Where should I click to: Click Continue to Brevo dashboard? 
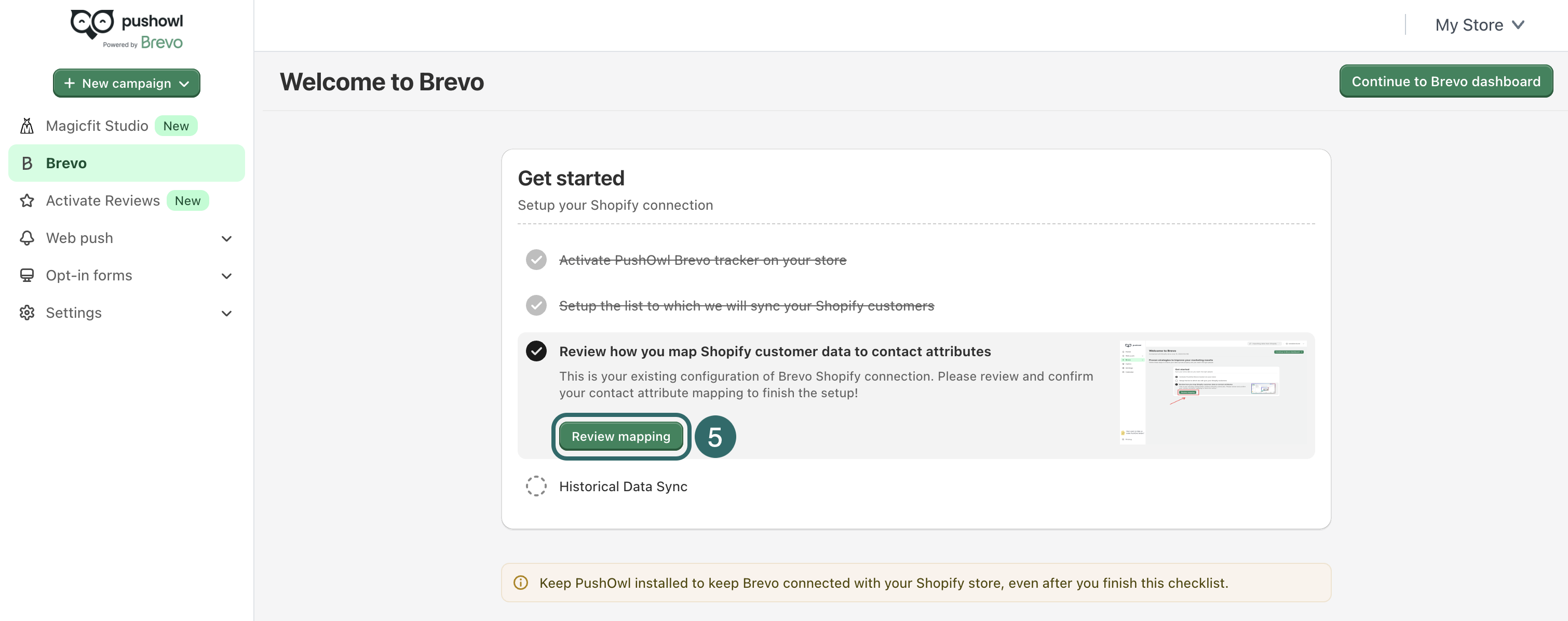pos(1445,82)
